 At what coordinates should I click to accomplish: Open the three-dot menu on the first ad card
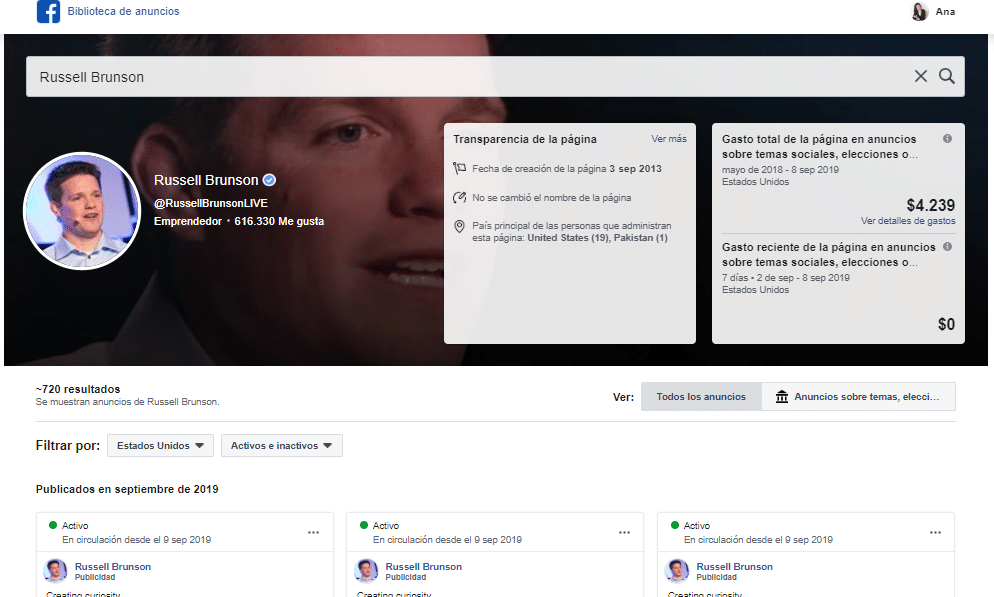(313, 532)
